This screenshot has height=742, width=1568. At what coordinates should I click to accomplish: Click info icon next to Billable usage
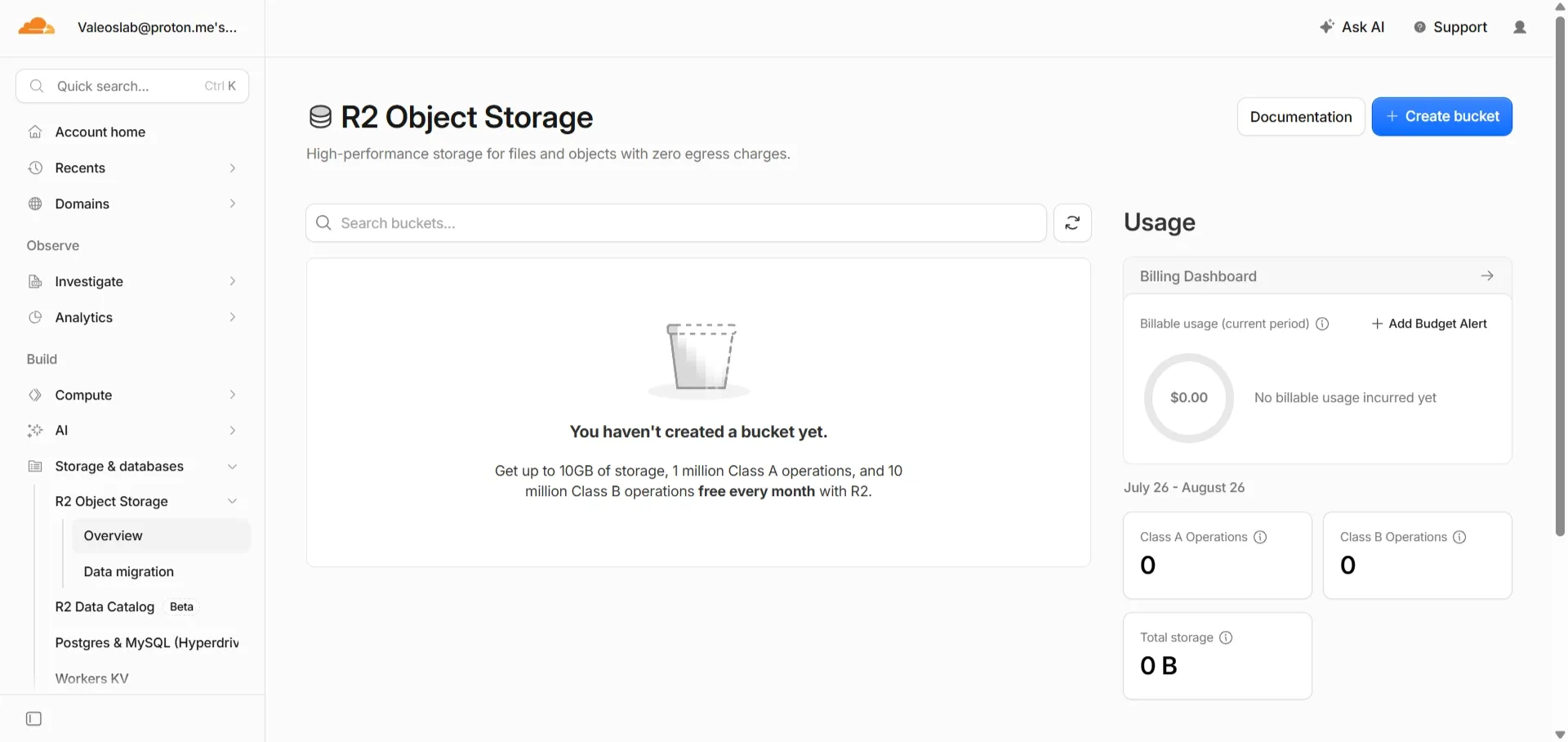click(1322, 324)
